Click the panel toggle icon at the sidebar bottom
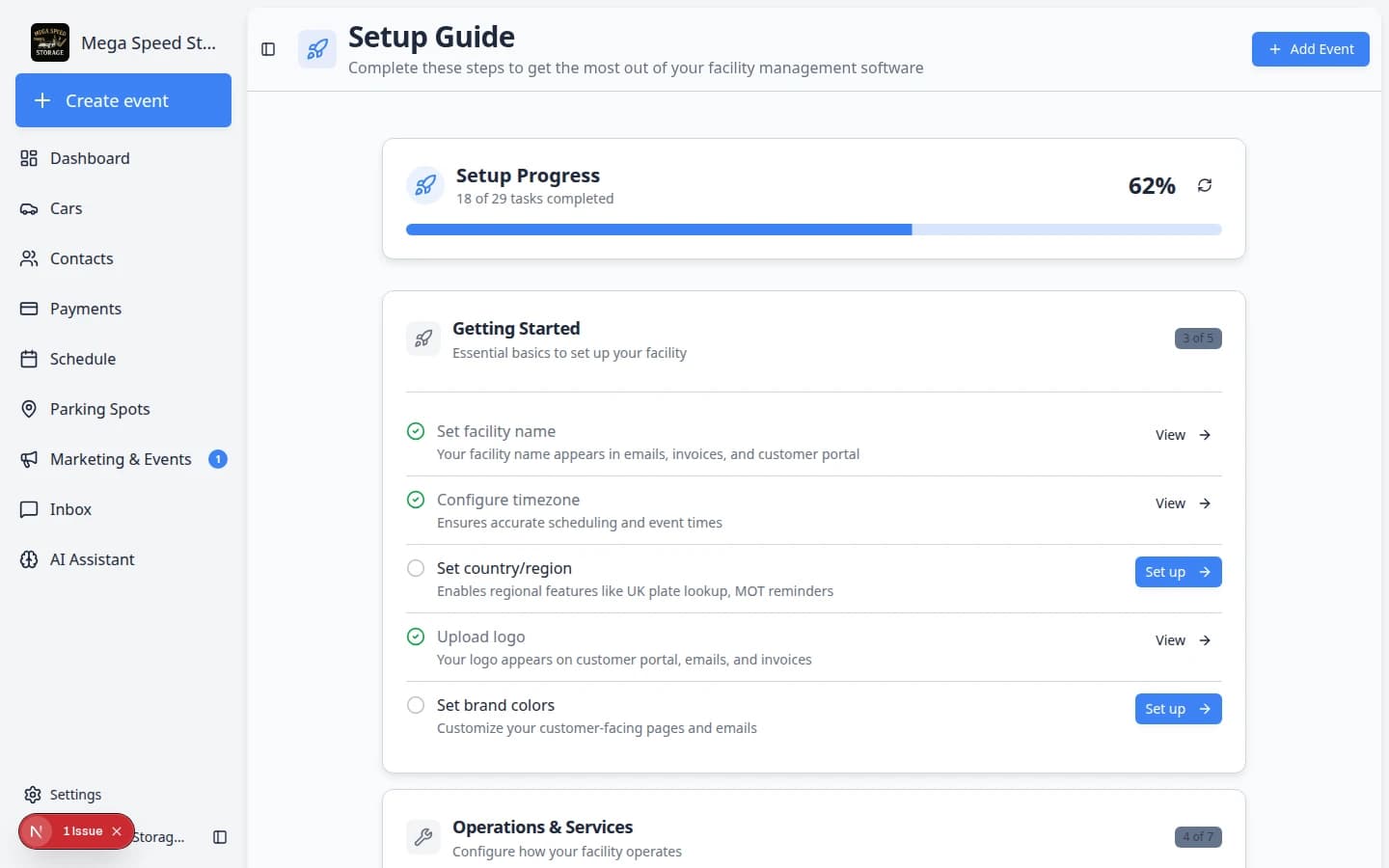 [220, 837]
